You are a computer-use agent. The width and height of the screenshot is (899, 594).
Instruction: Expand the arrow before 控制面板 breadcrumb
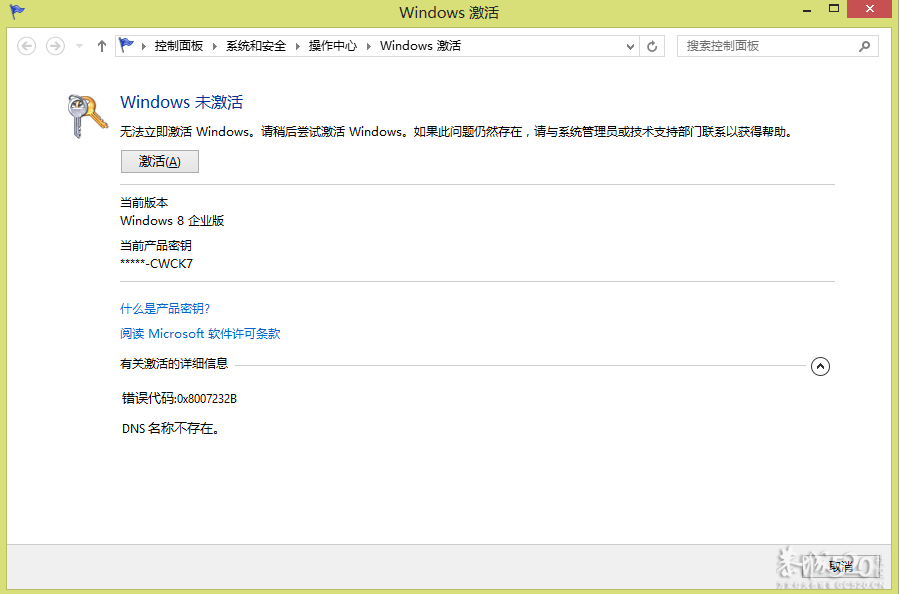pyautogui.click(x=143, y=46)
